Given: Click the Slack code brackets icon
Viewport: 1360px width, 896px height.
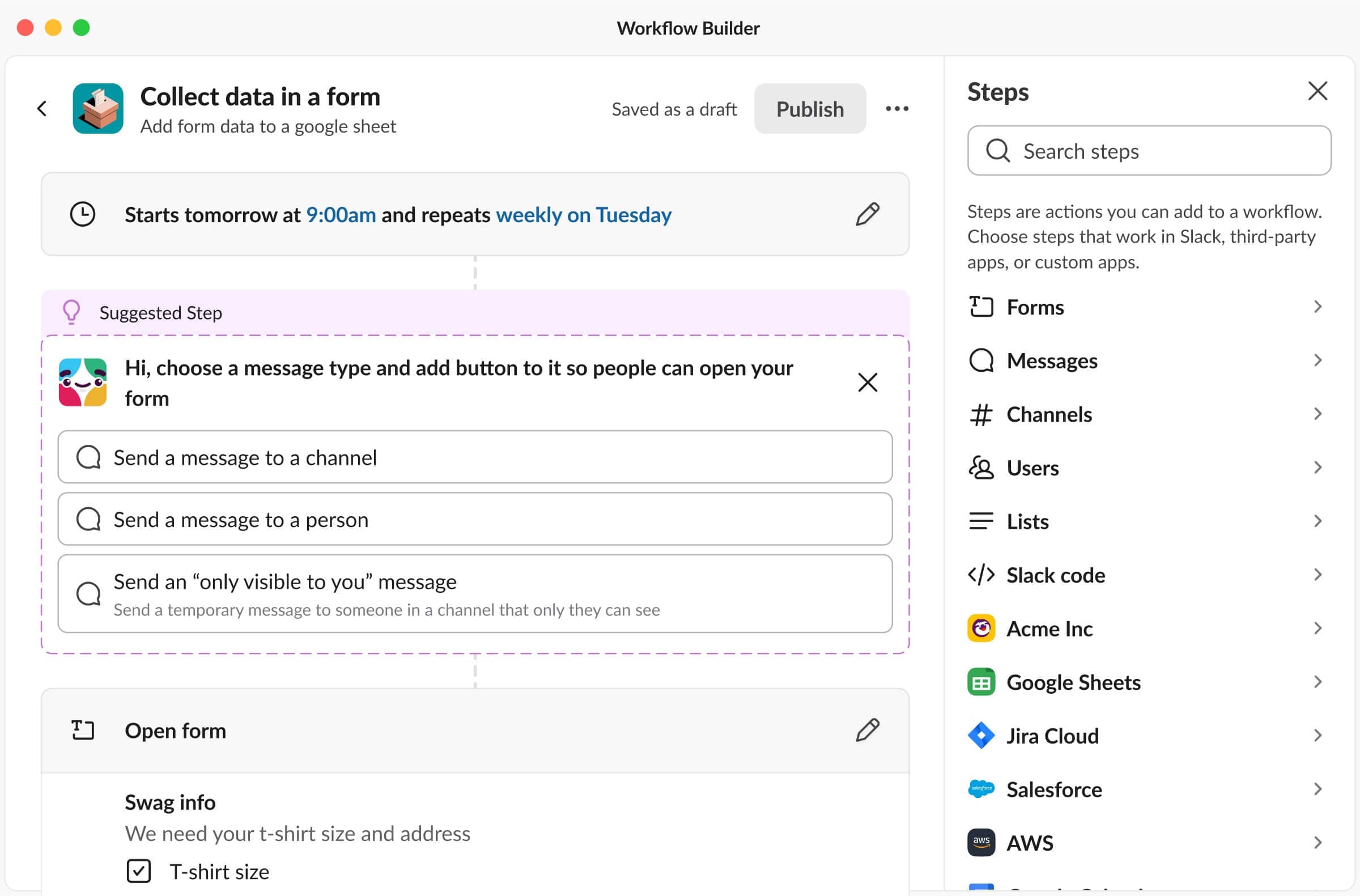Looking at the screenshot, I should 981,575.
